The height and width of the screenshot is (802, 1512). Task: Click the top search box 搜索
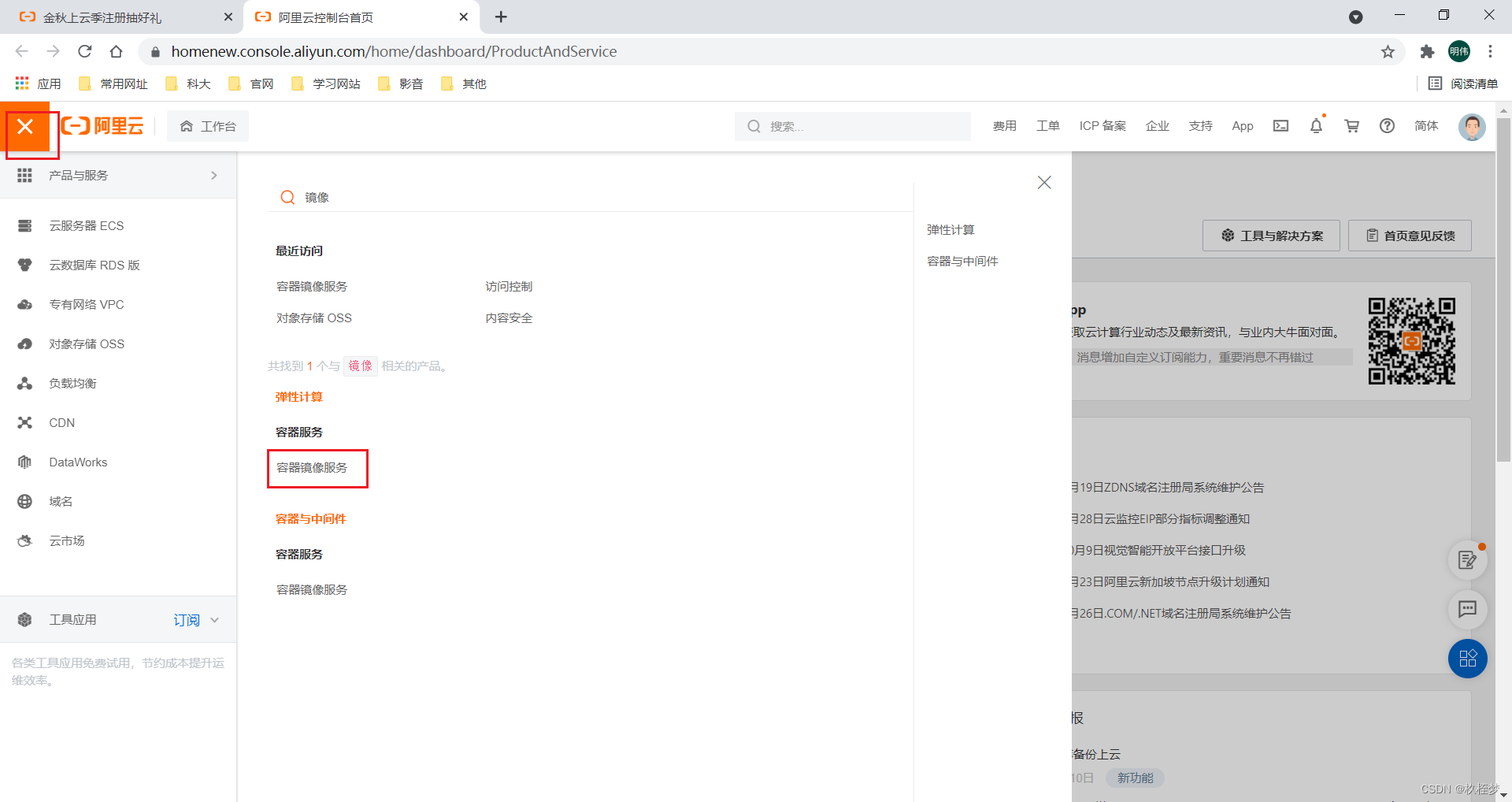[x=852, y=126]
